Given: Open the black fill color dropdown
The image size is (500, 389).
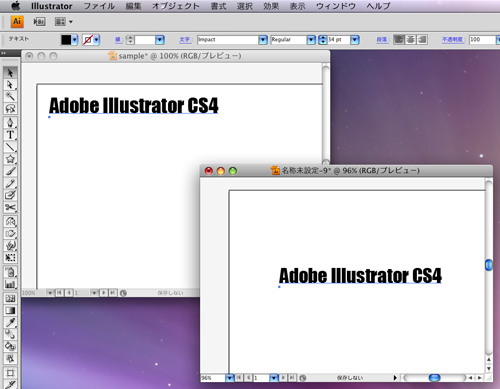Looking at the screenshot, I should (75, 40).
